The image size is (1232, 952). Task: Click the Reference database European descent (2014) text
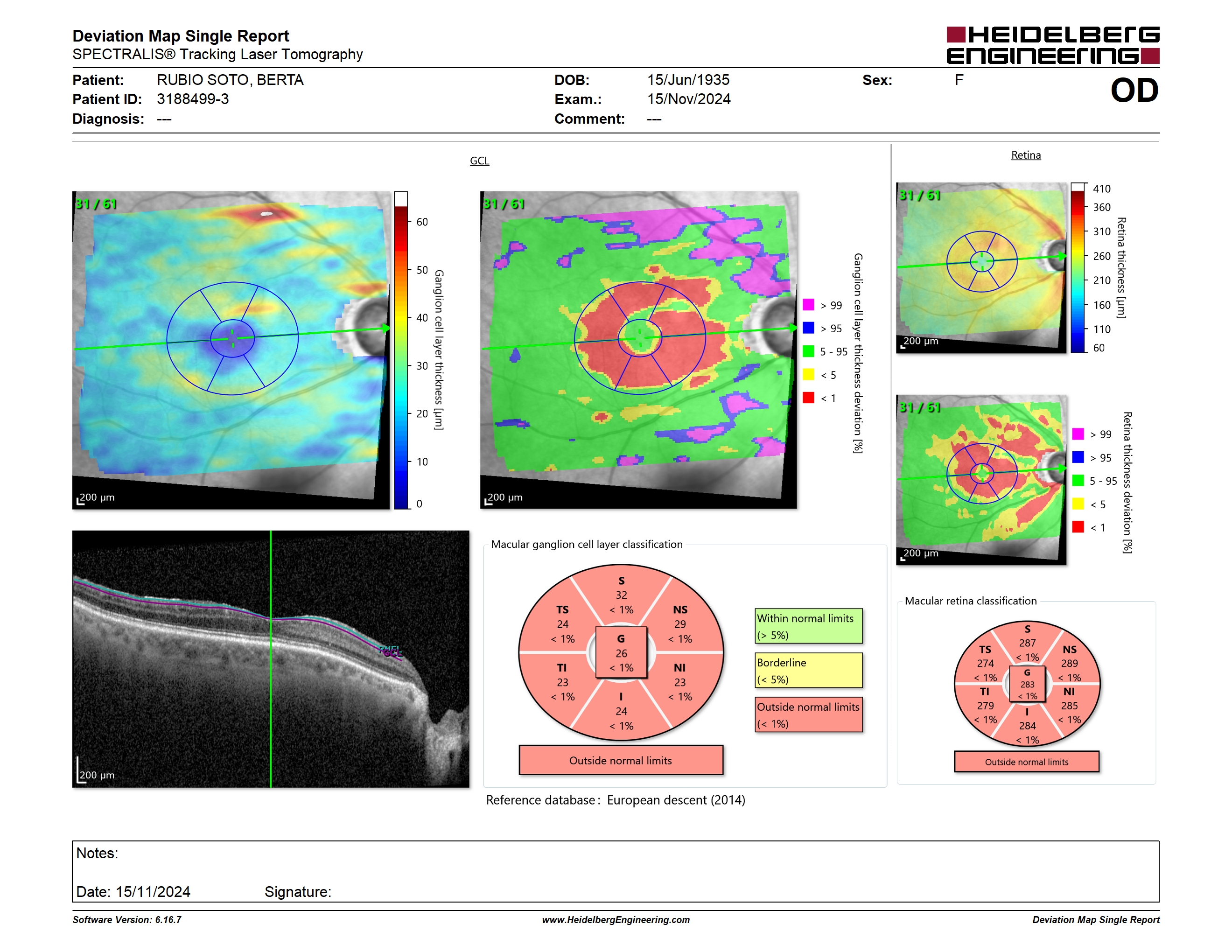(616, 800)
